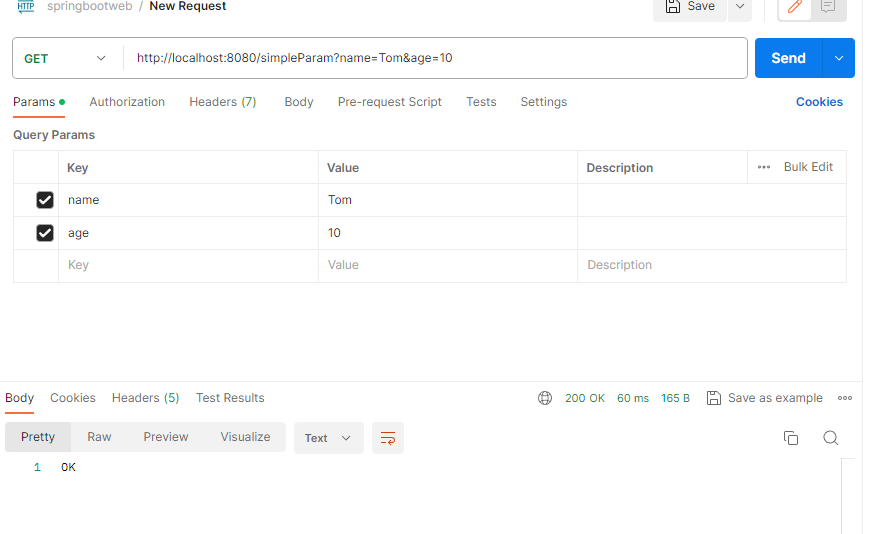This screenshot has height=534, width=871.
Task: Open the Cookies link
Action: coord(819,102)
